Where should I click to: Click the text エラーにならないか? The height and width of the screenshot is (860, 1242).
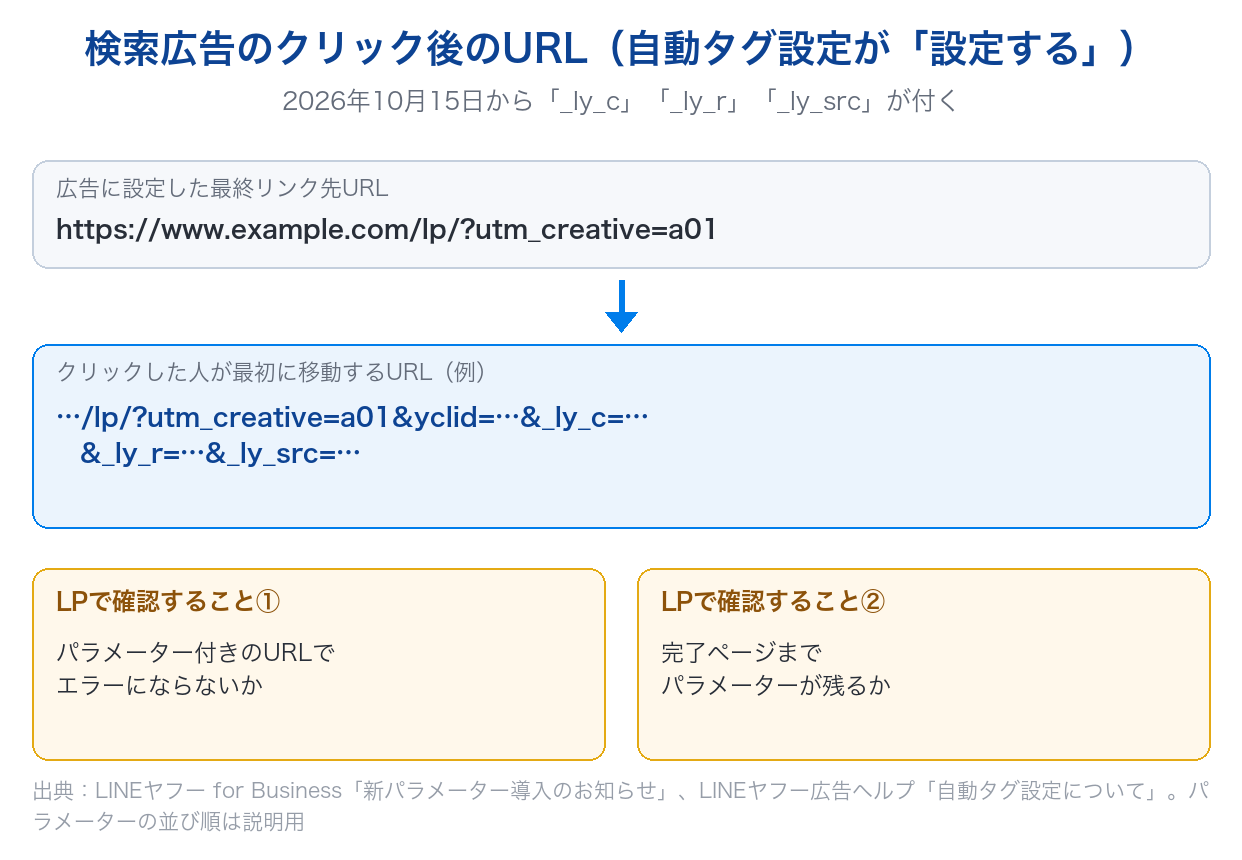(159, 686)
